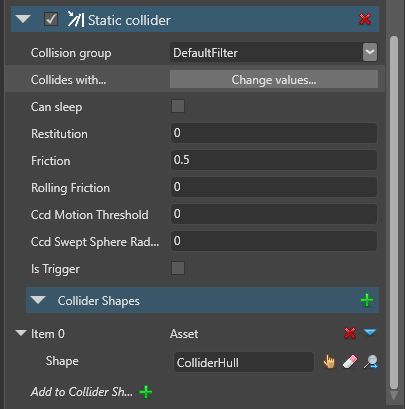The height and width of the screenshot is (409, 405).
Task: Add a new Collider Shape with plus icon
Action: pos(367,300)
